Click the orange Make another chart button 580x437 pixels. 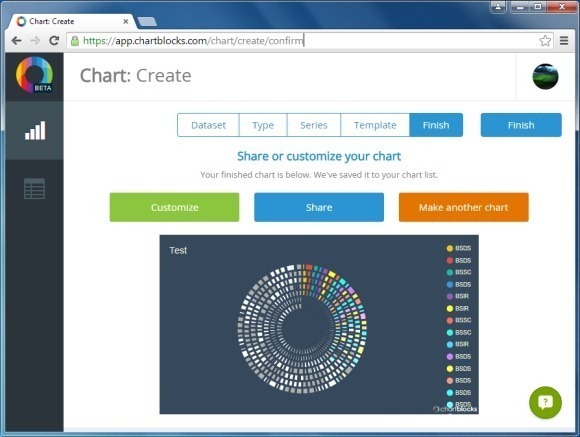coord(463,207)
